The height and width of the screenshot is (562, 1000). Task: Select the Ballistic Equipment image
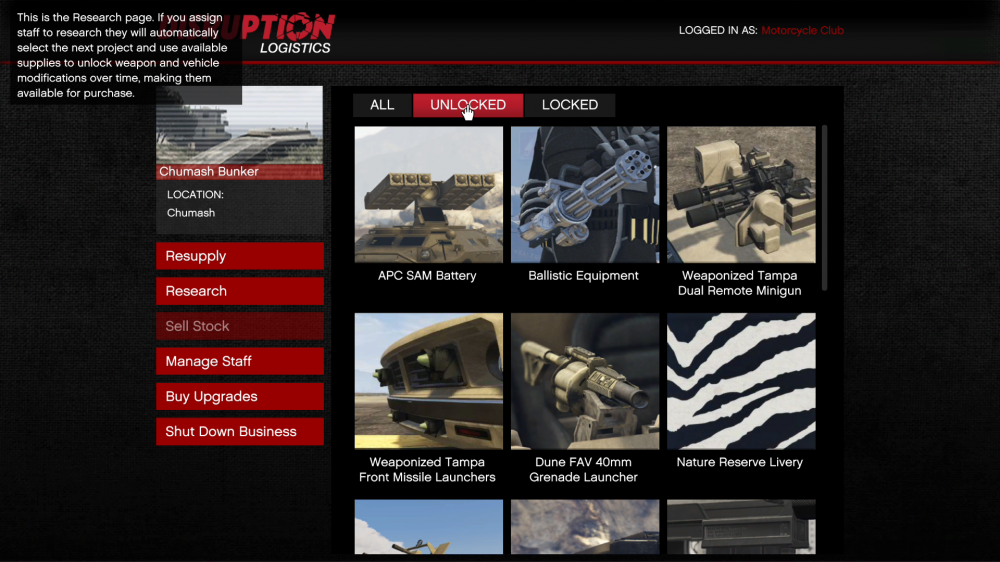585,195
